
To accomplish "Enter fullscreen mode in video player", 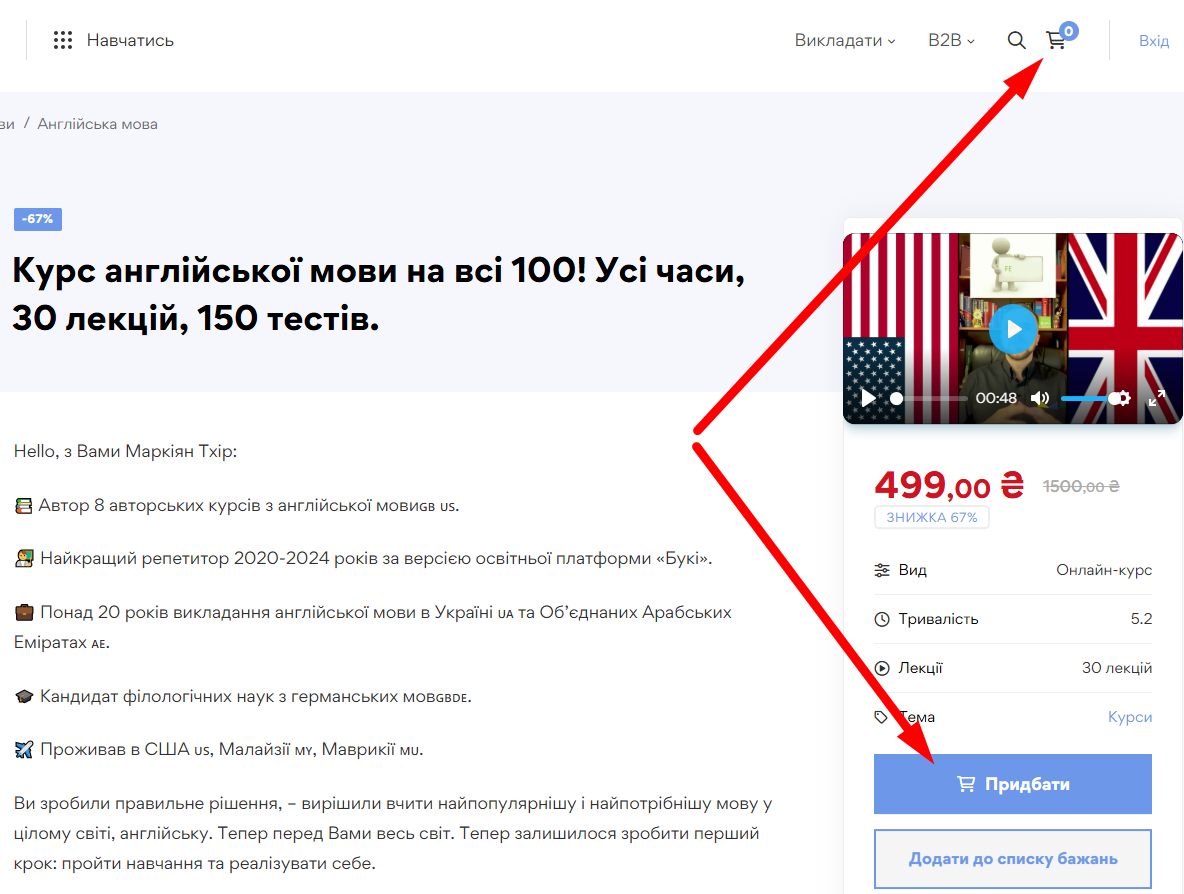I will pyautogui.click(x=1157, y=398).
